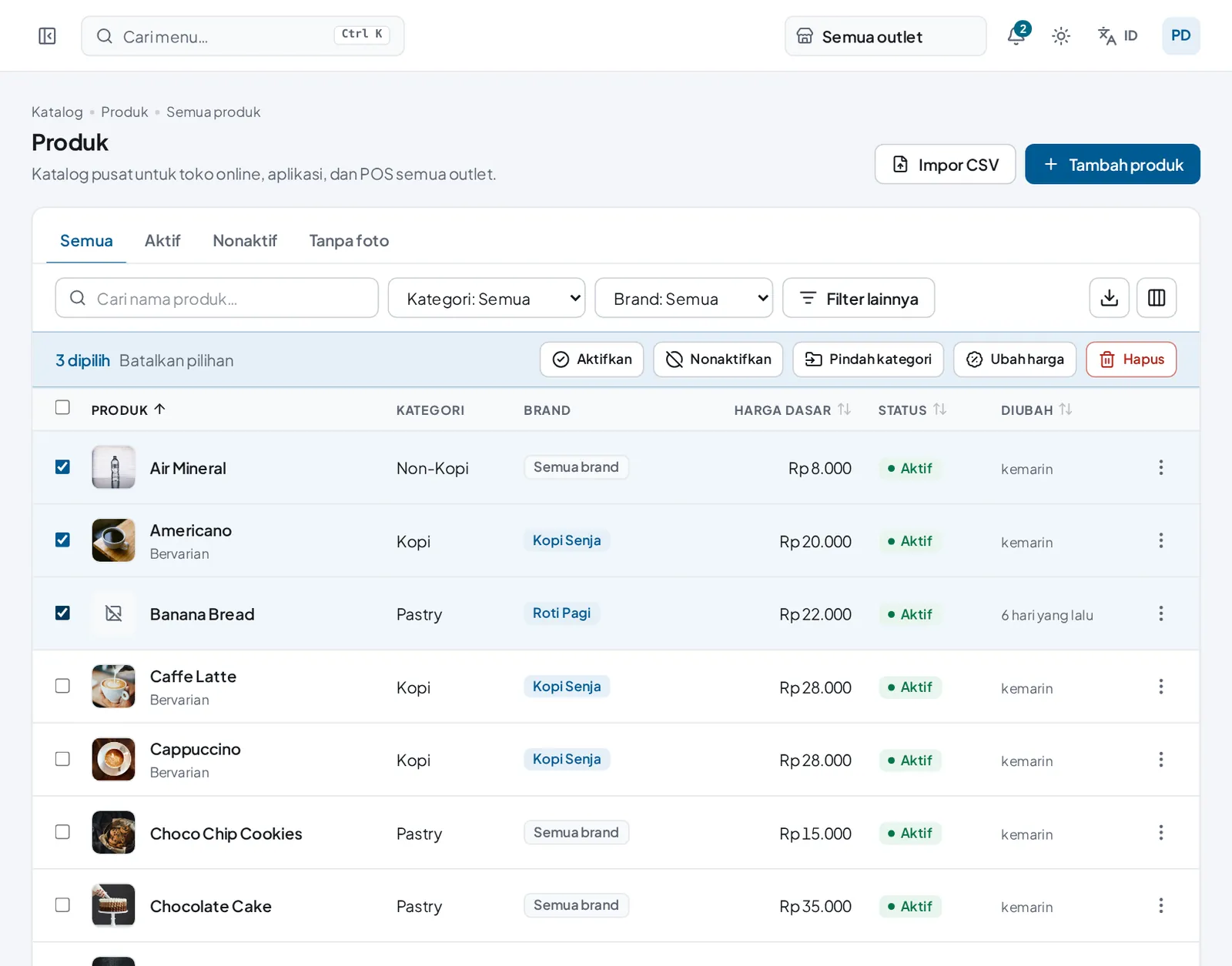Select the Semua tab
This screenshot has height=966, width=1232.
[x=86, y=241]
